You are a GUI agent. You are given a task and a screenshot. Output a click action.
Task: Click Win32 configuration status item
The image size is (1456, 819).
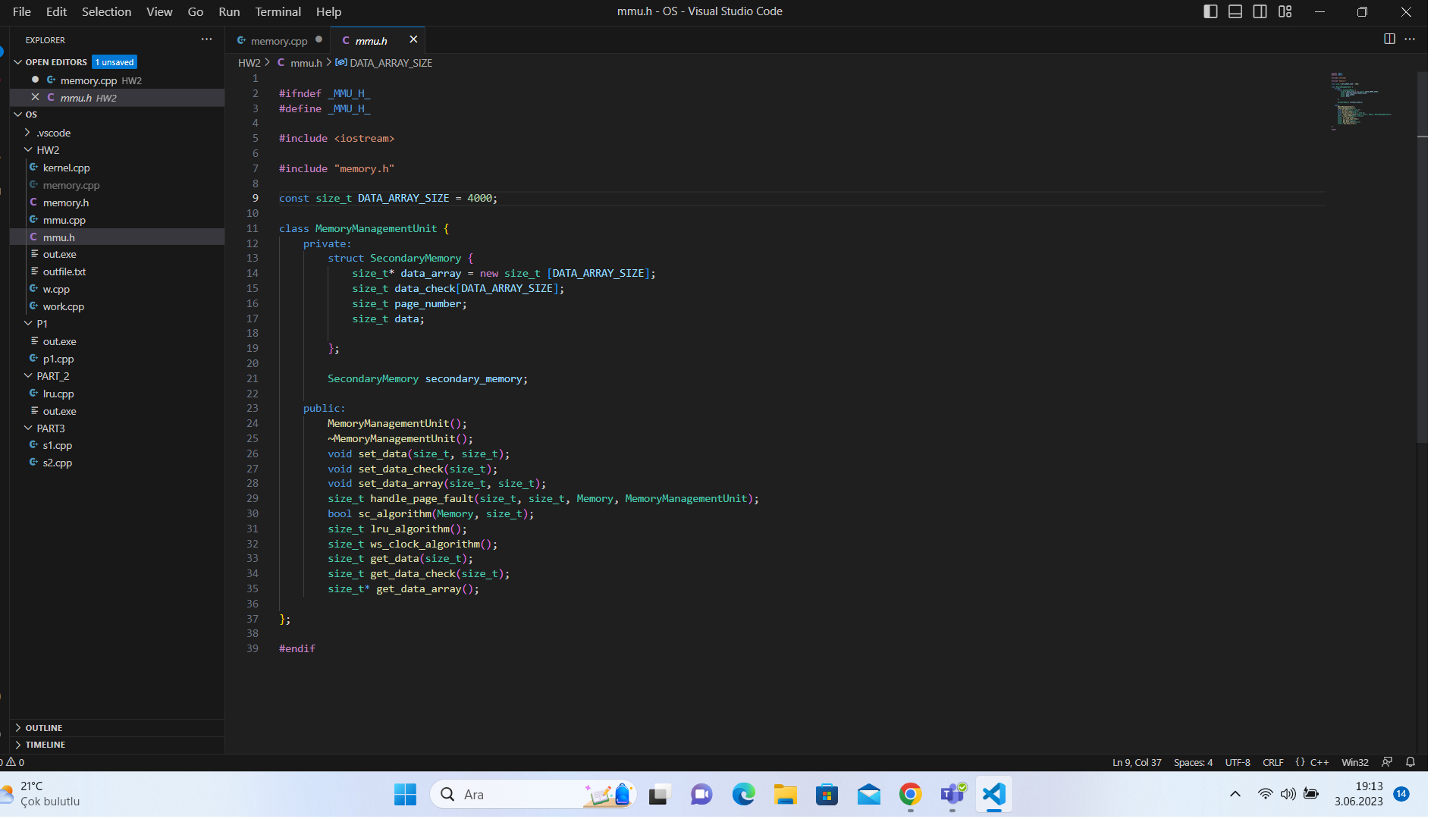(1354, 762)
